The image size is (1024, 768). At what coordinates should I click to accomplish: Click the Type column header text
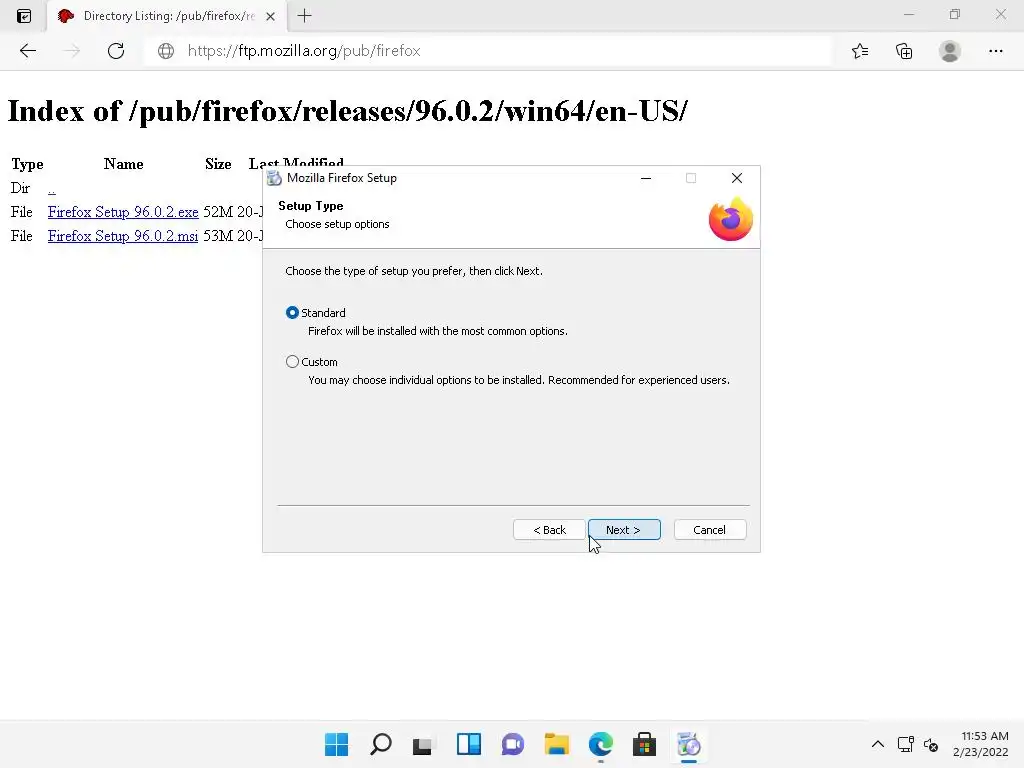point(27,164)
